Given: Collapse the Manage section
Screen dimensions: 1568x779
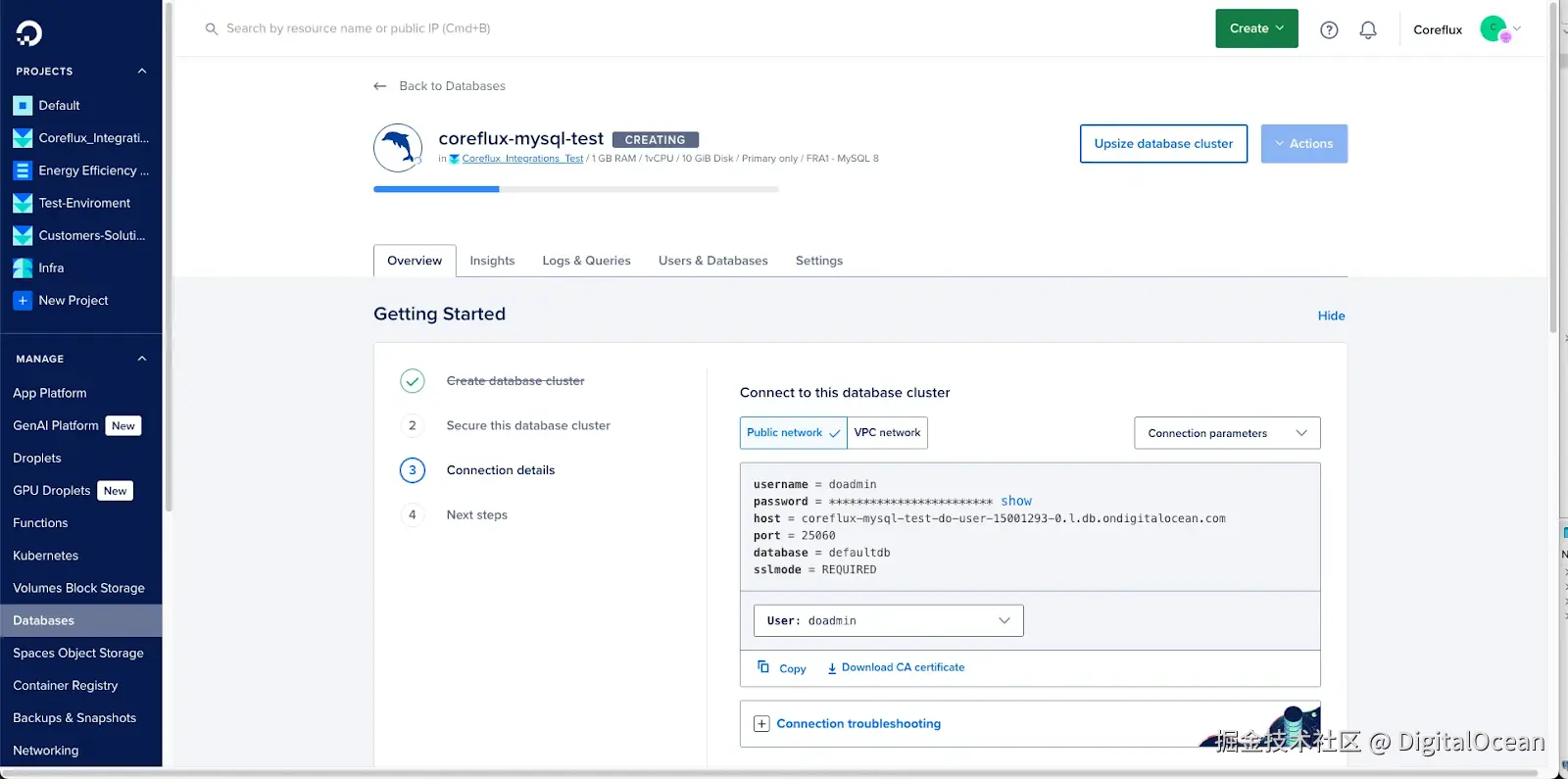Looking at the screenshot, I should [142, 359].
